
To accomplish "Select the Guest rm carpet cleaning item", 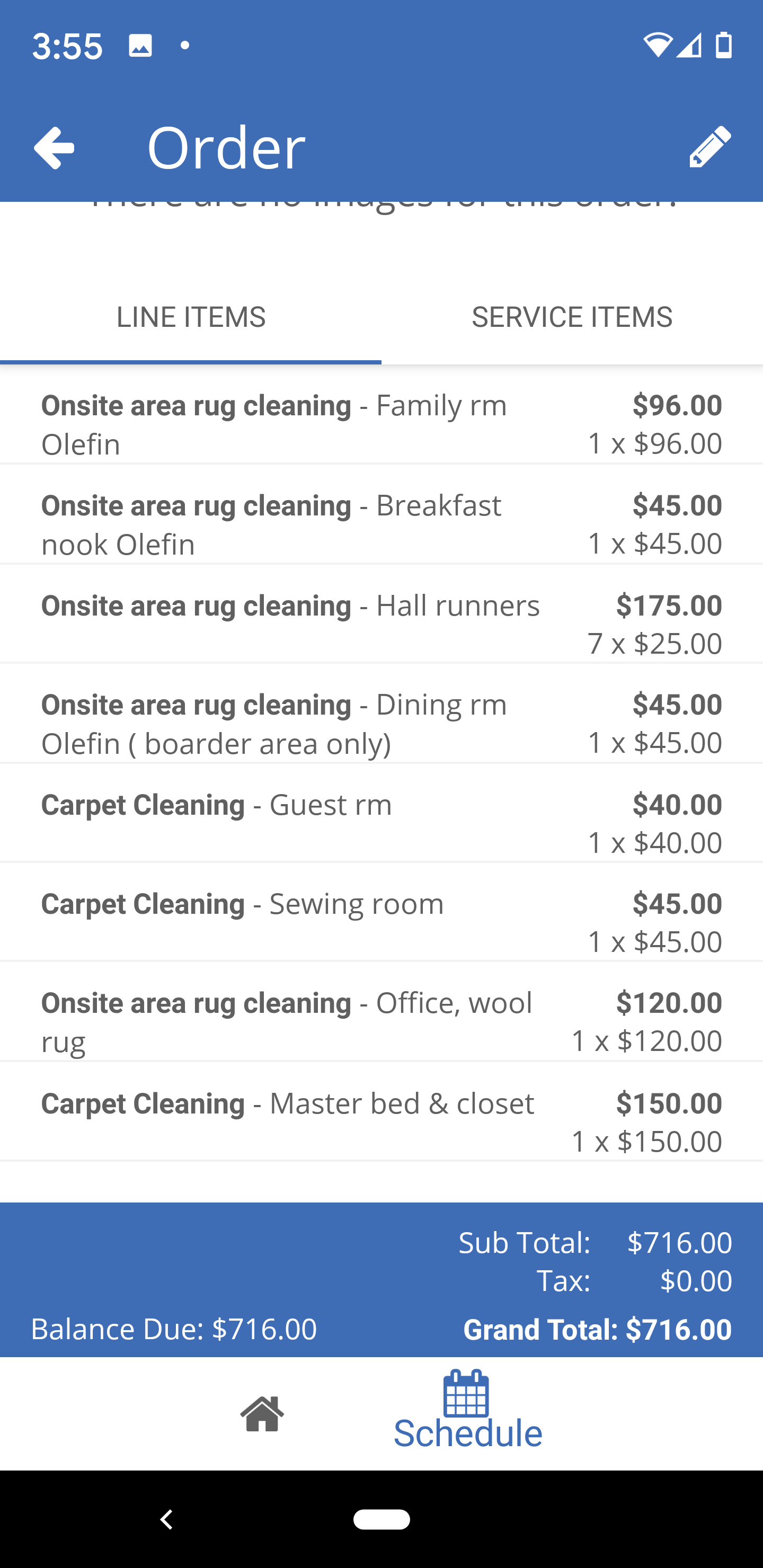I will [381, 822].
